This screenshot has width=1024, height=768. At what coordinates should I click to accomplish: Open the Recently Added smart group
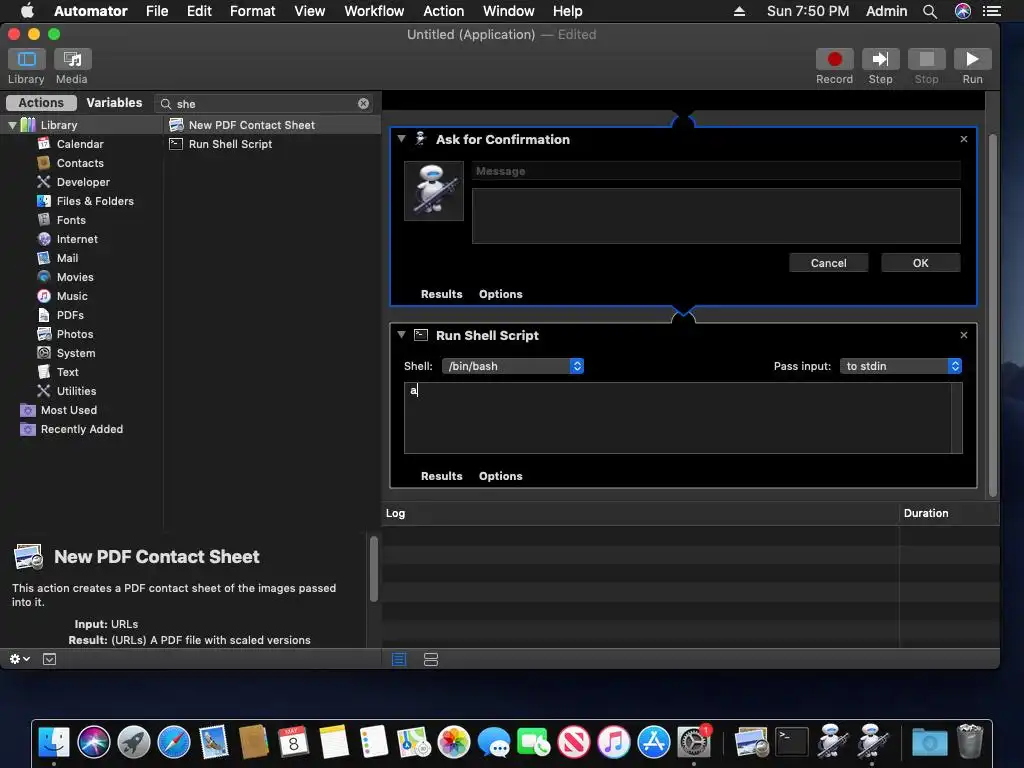click(81, 428)
